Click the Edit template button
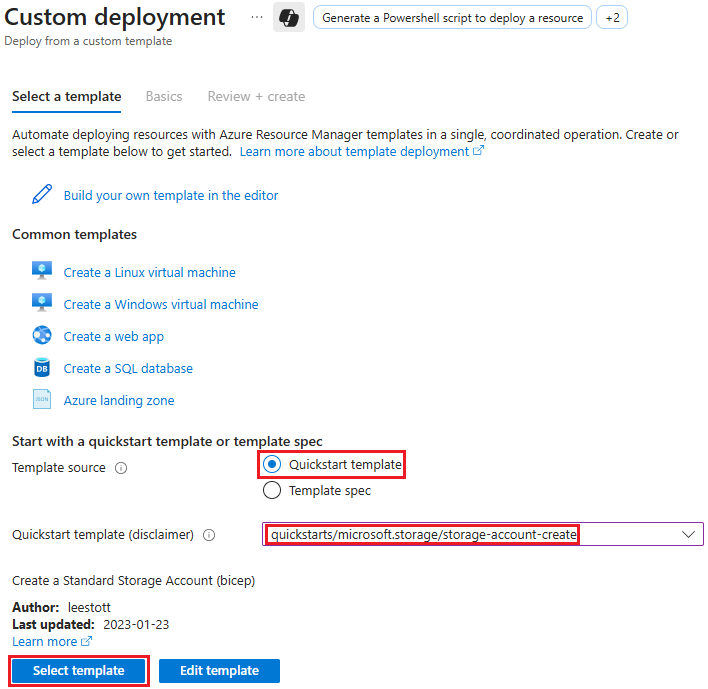708x689 pixels. 219,670
